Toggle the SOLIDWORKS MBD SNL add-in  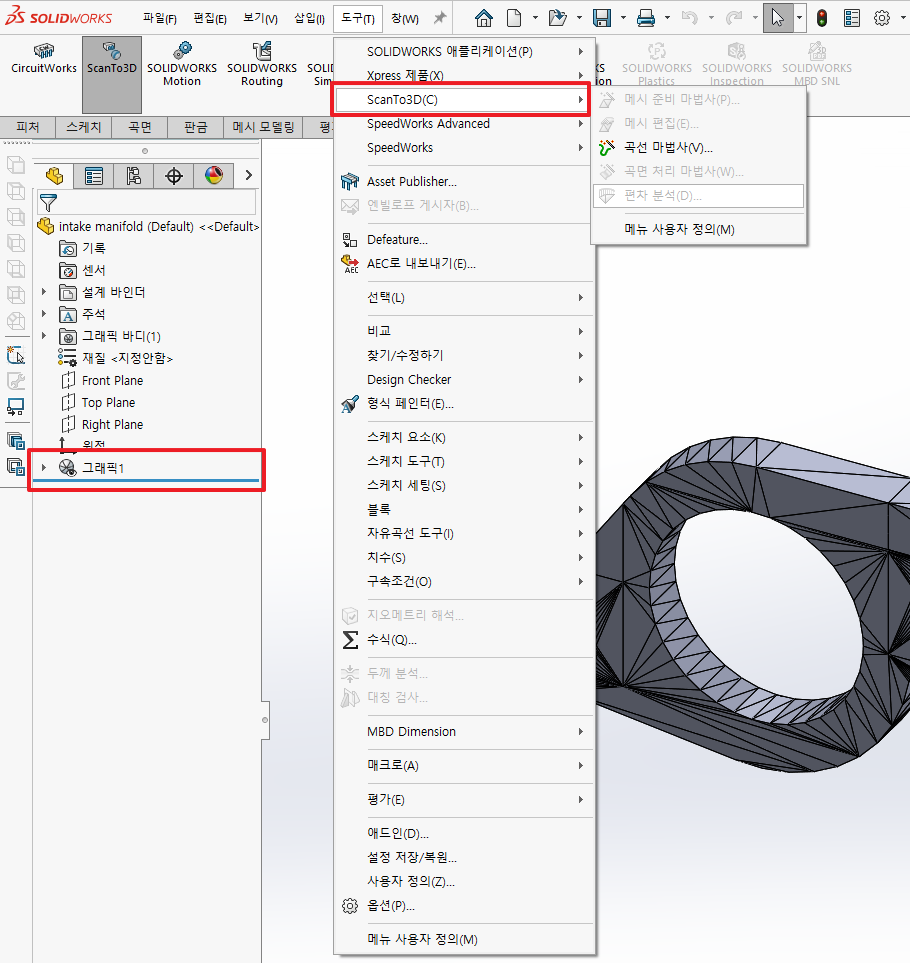tap(817, 64)
